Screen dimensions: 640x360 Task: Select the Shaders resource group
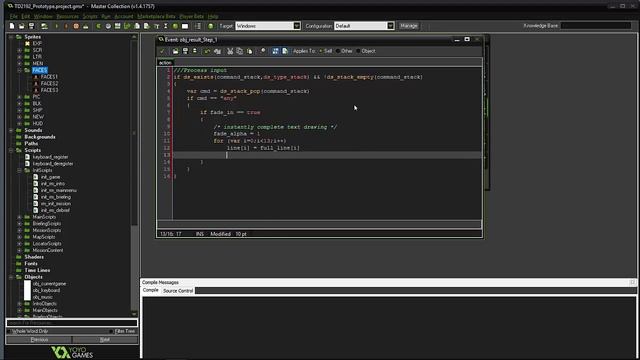pyautogui.click(x=34, y=257)
